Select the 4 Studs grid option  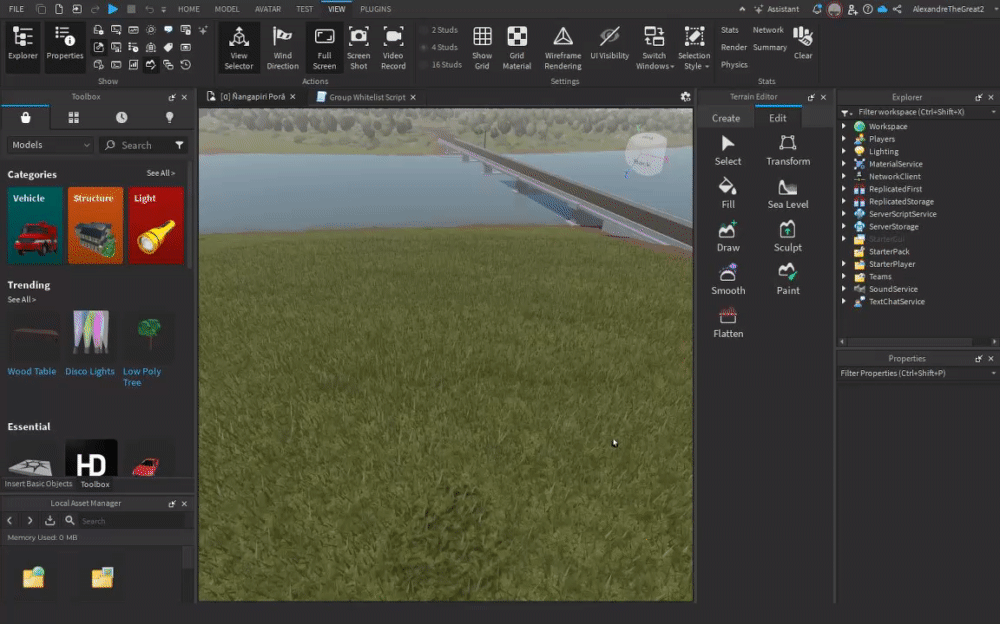[439, 47]
